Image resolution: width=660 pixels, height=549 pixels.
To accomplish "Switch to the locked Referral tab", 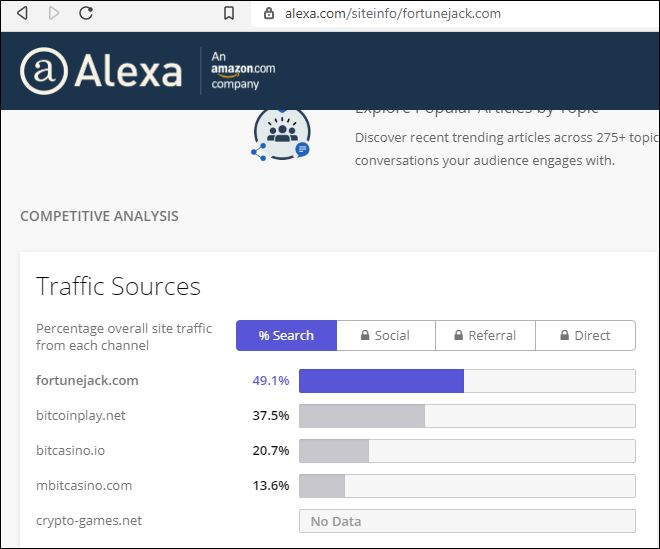I will [485, 336].
